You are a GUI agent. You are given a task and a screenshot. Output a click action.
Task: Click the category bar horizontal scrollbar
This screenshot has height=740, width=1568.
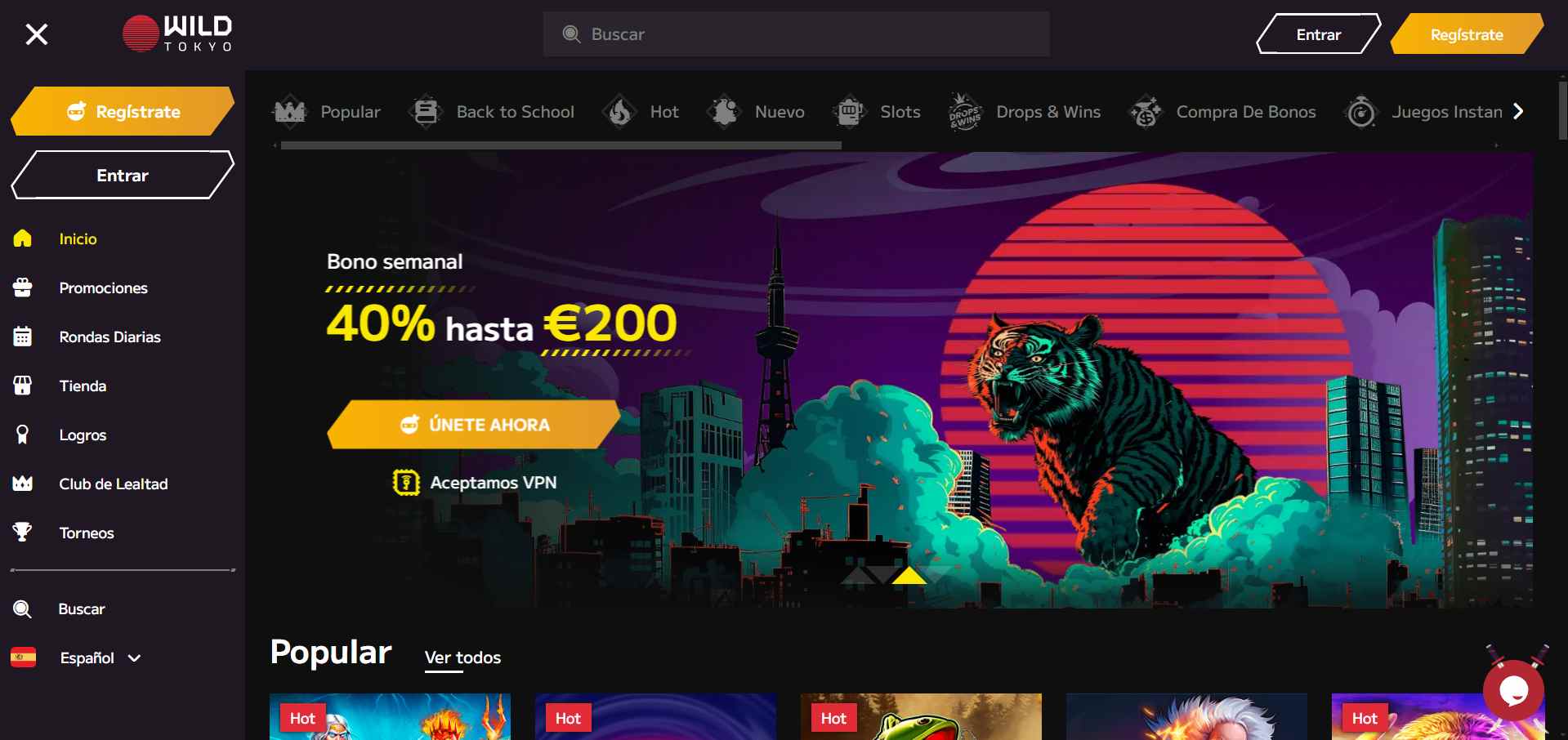coord(561,145)
